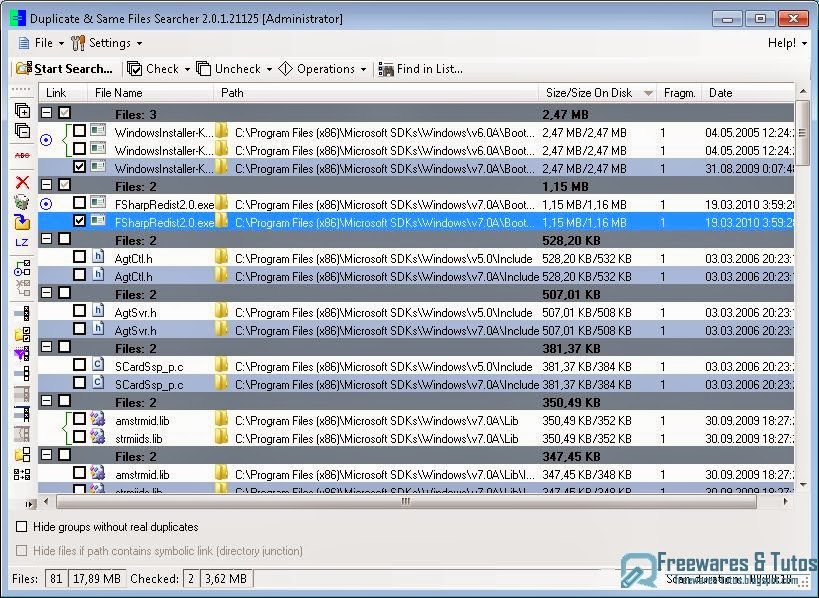Viewport: 819px width, 598px height.
Task: Click the scroll right arrow of horizontal scrollbar
Action: pyautogui.click(x=785, y=501)
